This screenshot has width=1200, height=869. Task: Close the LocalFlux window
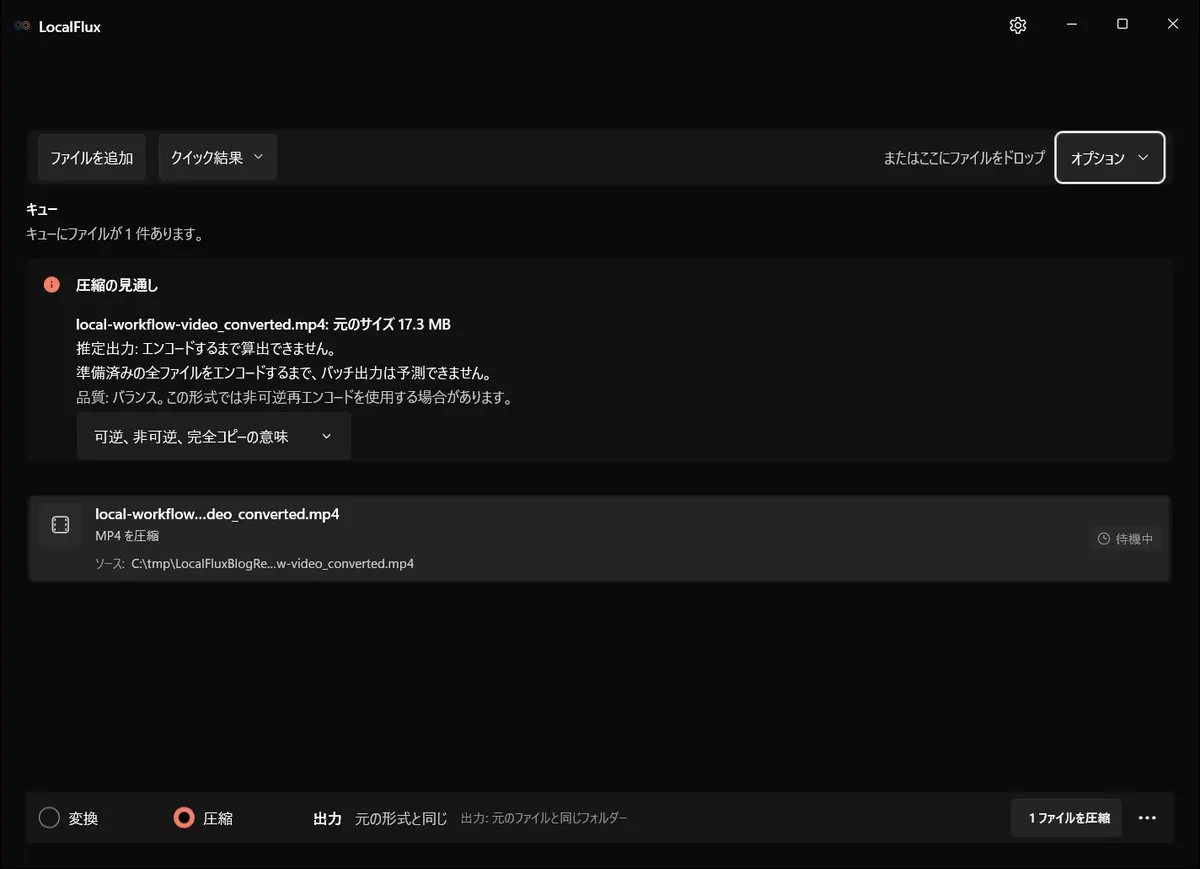coord(1173,25)
